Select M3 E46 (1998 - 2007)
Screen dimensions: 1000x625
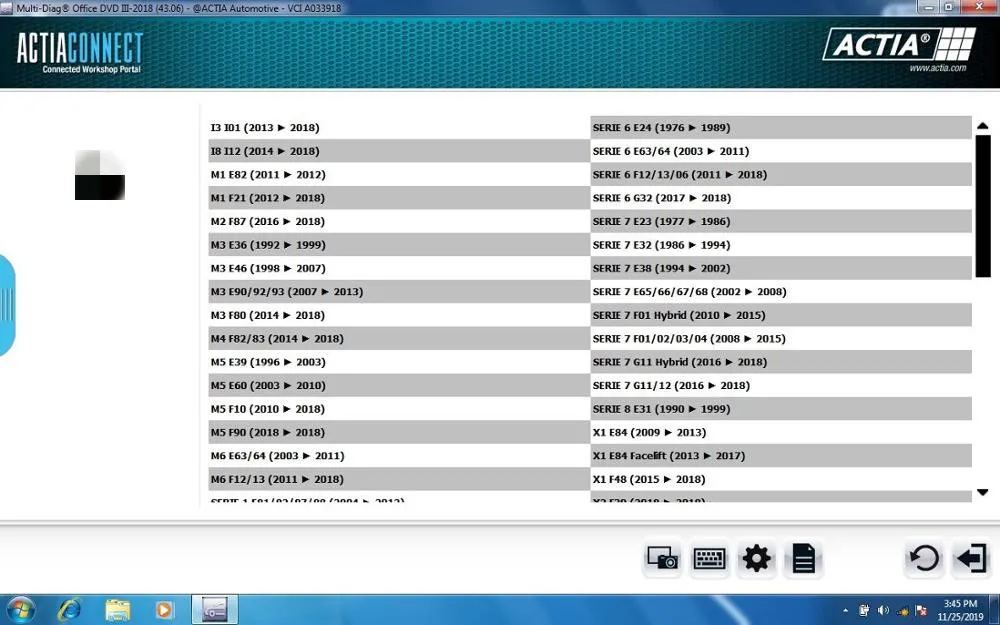tap(399, 268)
